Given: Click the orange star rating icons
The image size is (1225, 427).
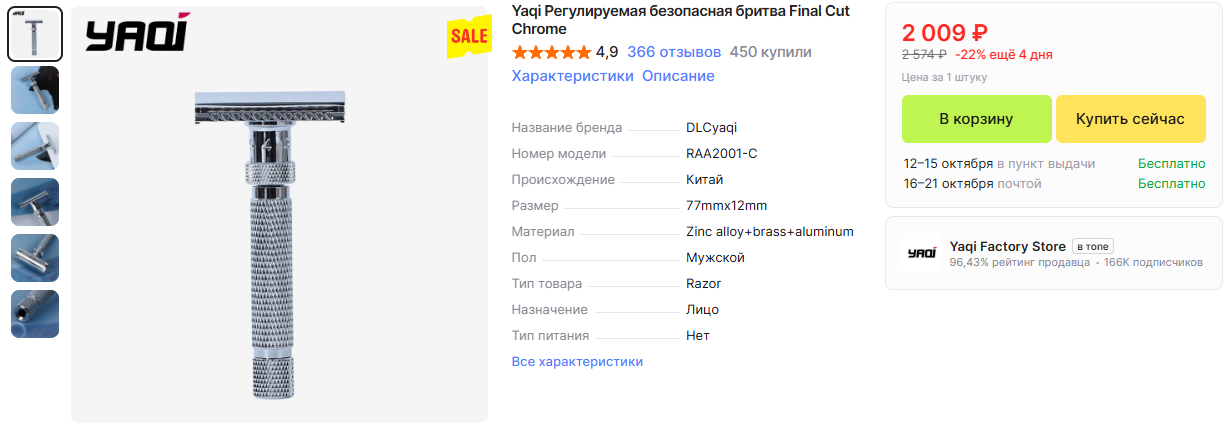Looking at the screenshot, I should pyautogui.click(x=551, y=52).
